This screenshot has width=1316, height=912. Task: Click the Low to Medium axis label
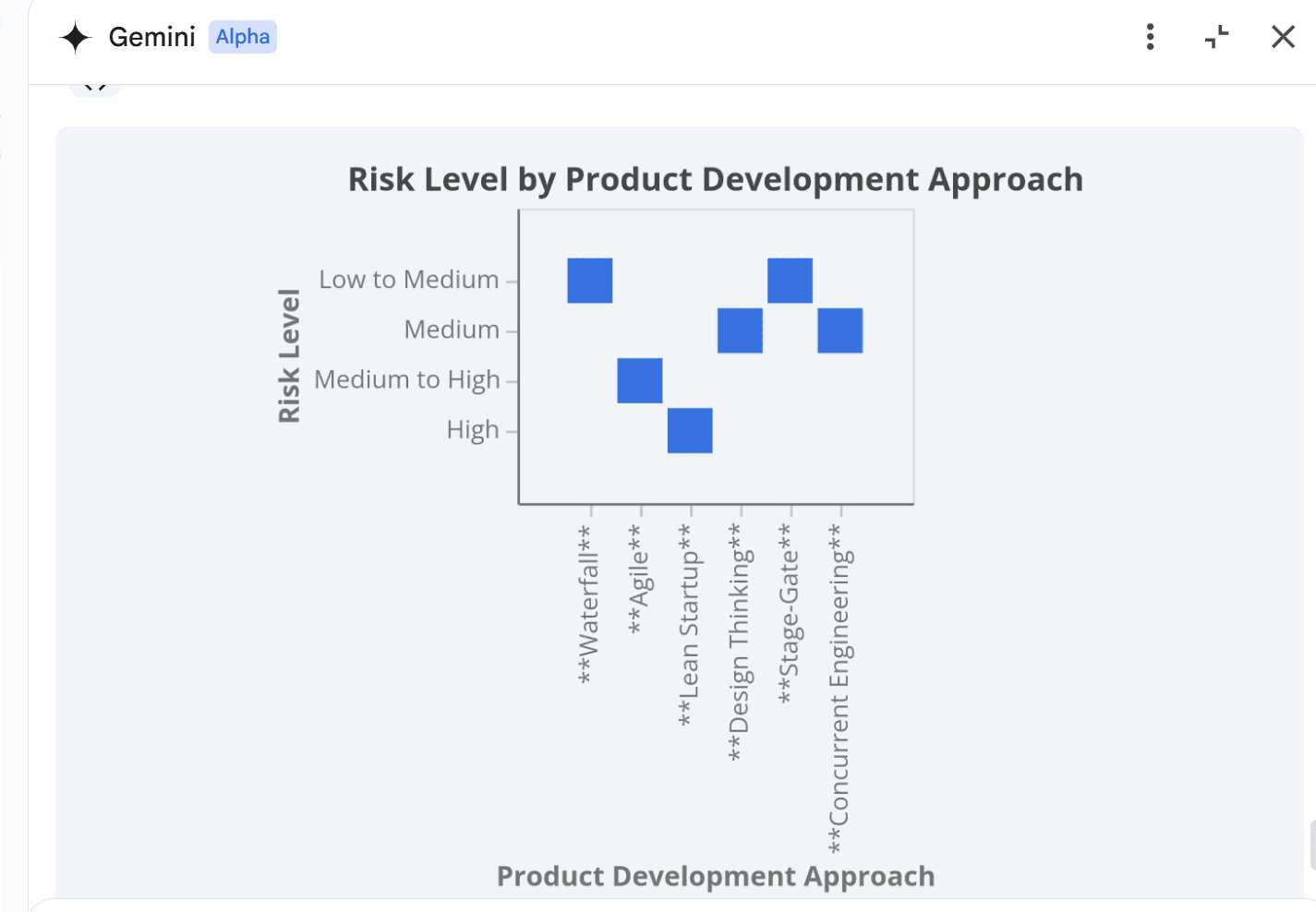(x=409, y=280)
